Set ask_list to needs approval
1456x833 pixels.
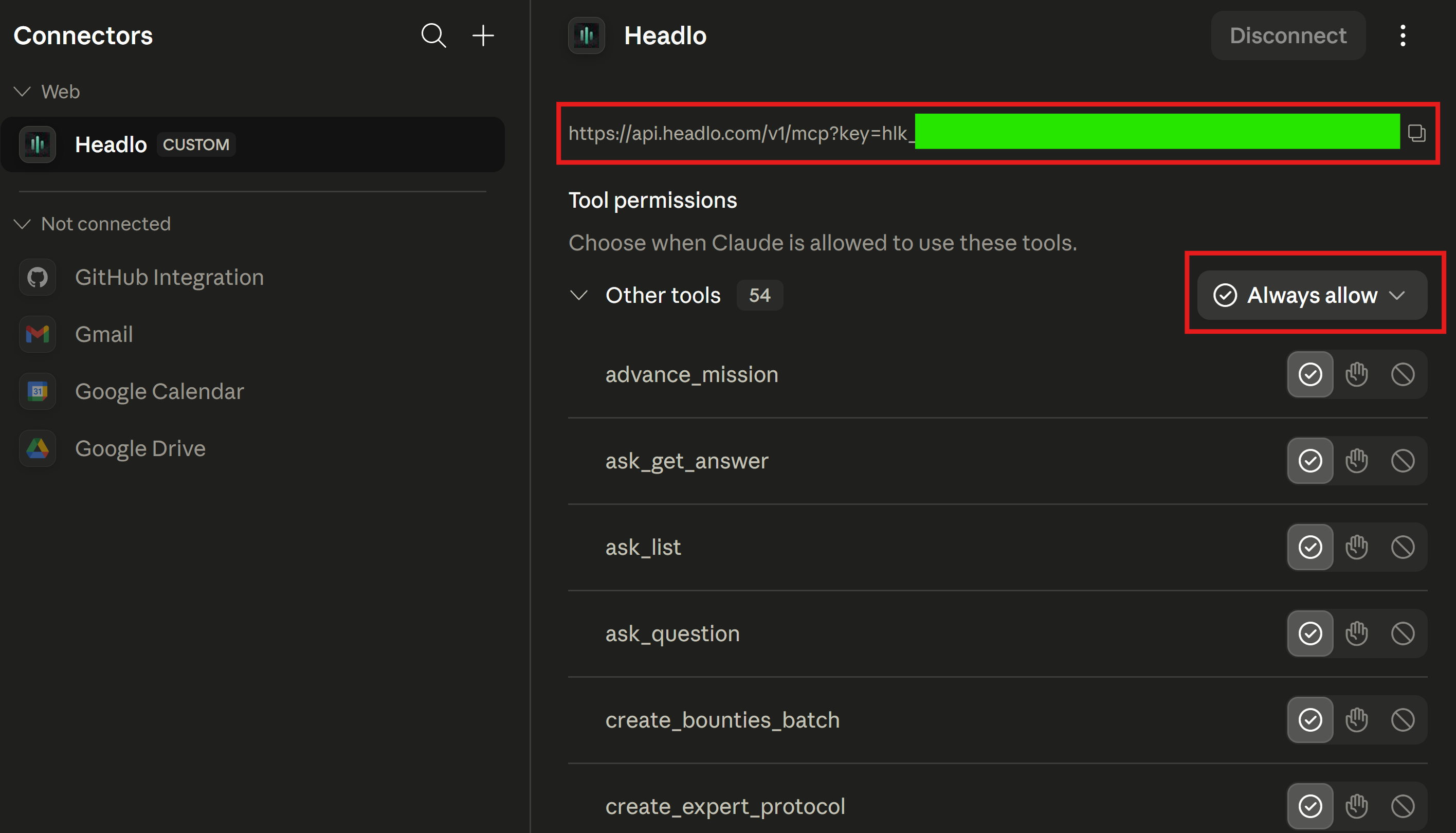tap(1356, 548)
